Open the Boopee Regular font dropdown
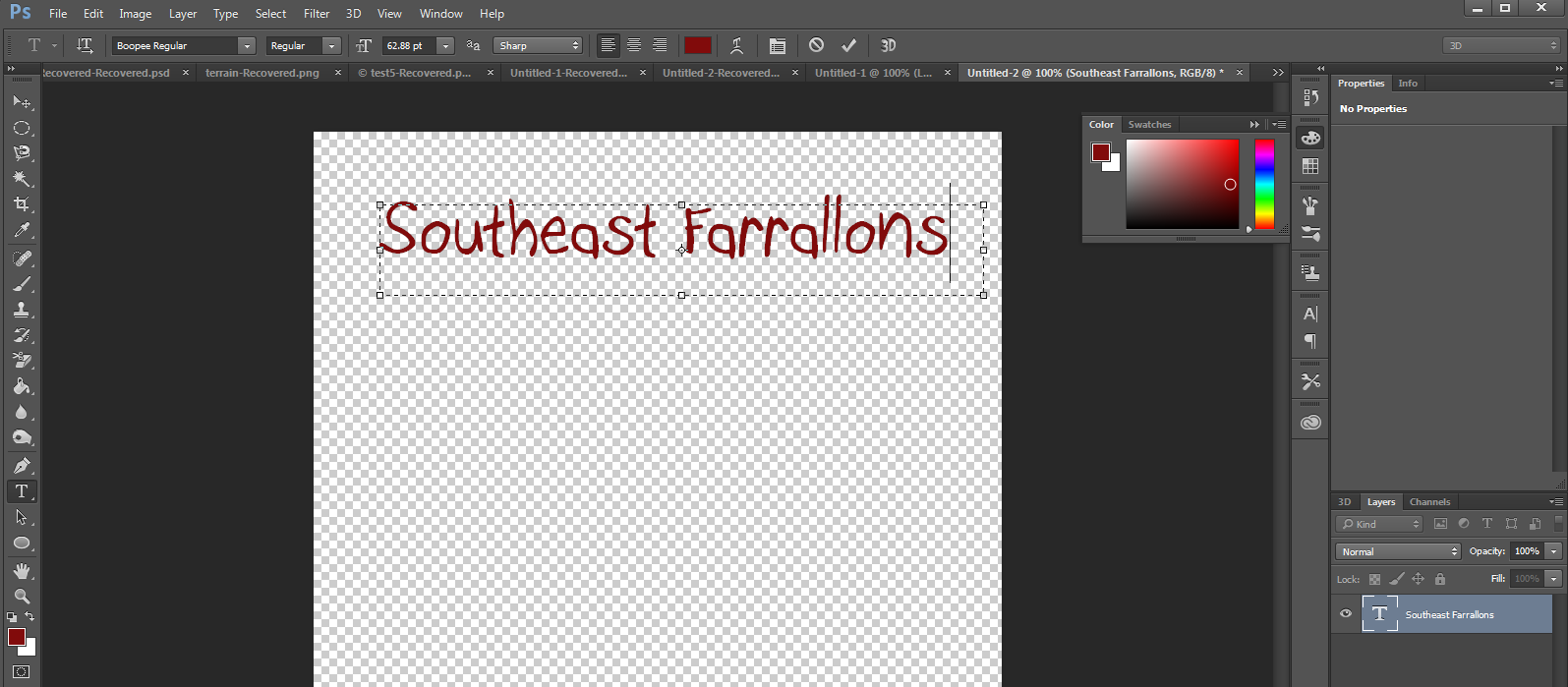This screenshot has height=687, width=1568. [x=247, y=45]
